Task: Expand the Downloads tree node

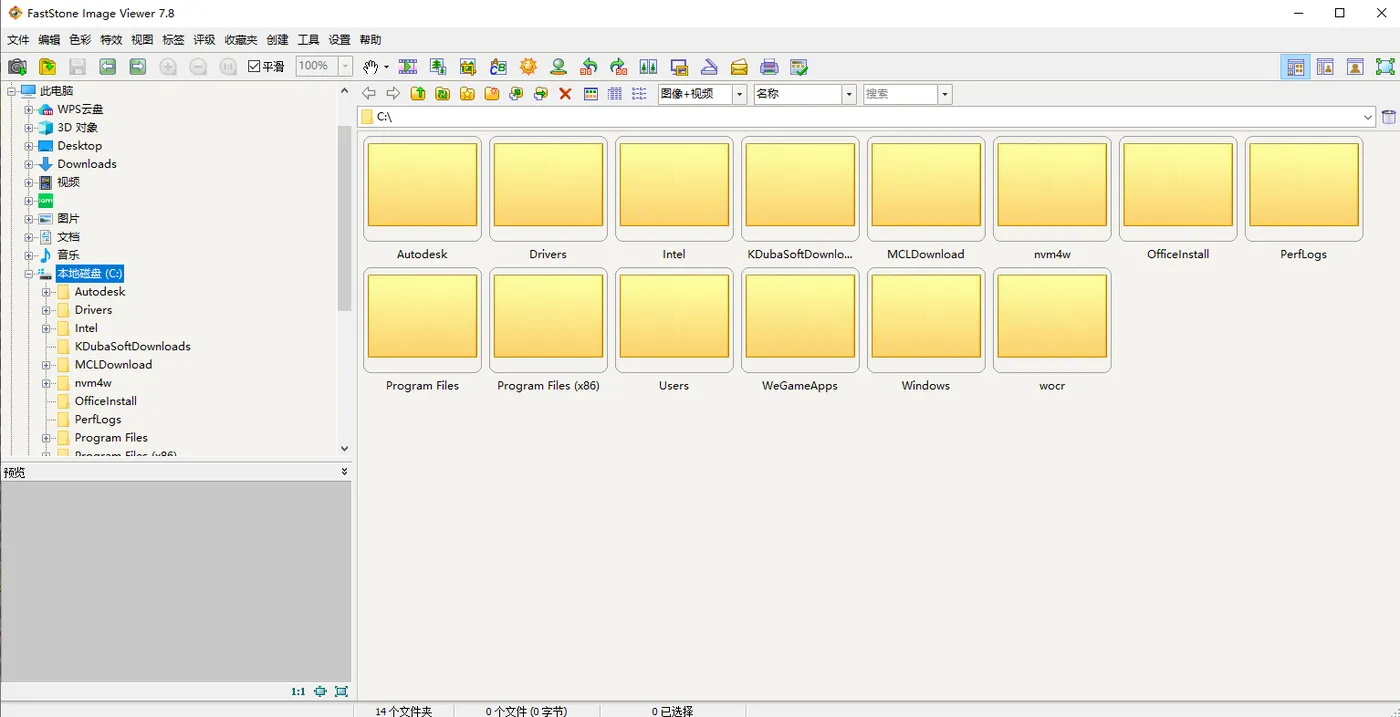Action: 29,164
